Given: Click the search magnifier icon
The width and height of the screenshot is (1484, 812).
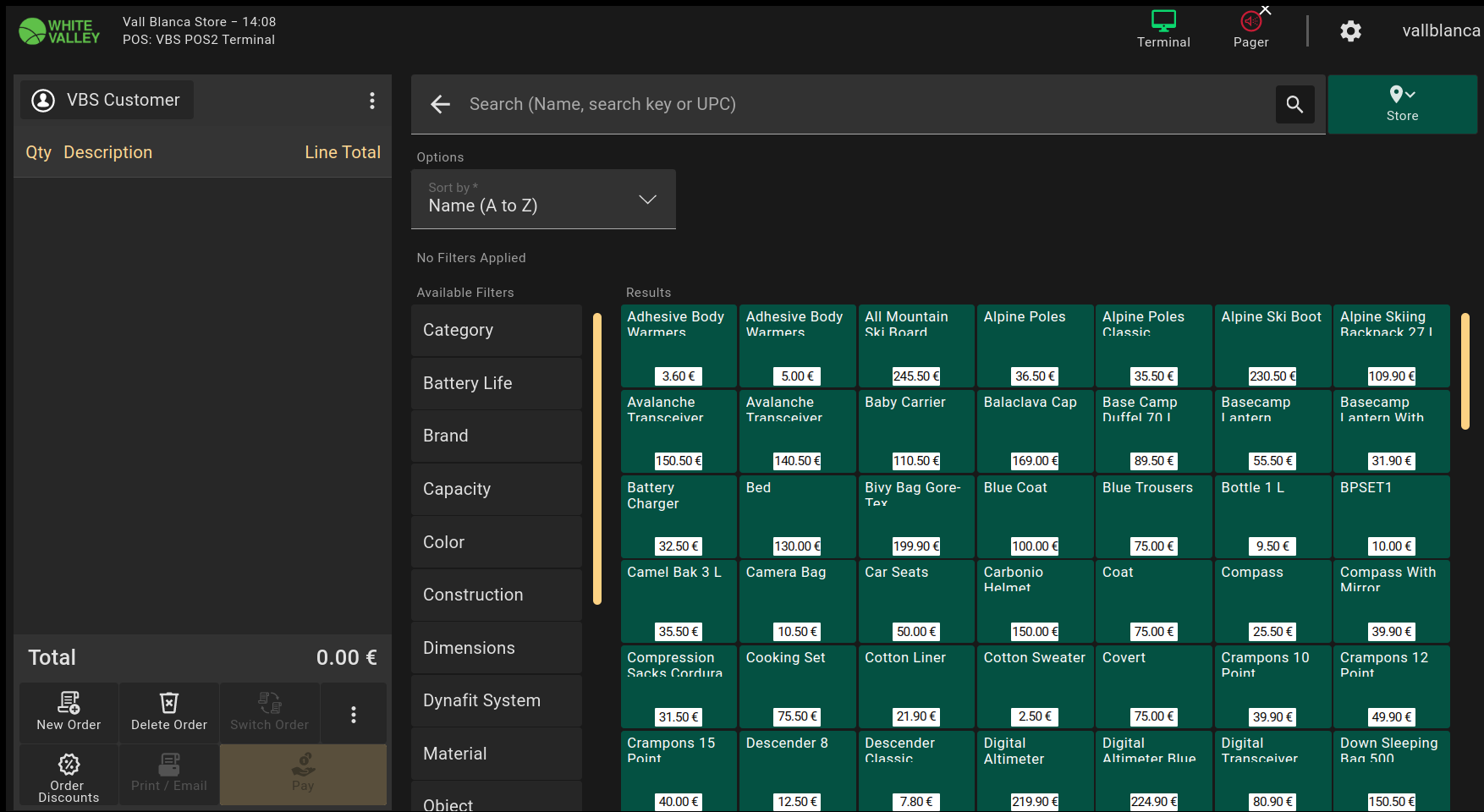Looking at the screenshot, I should (x=1294, y=104).
